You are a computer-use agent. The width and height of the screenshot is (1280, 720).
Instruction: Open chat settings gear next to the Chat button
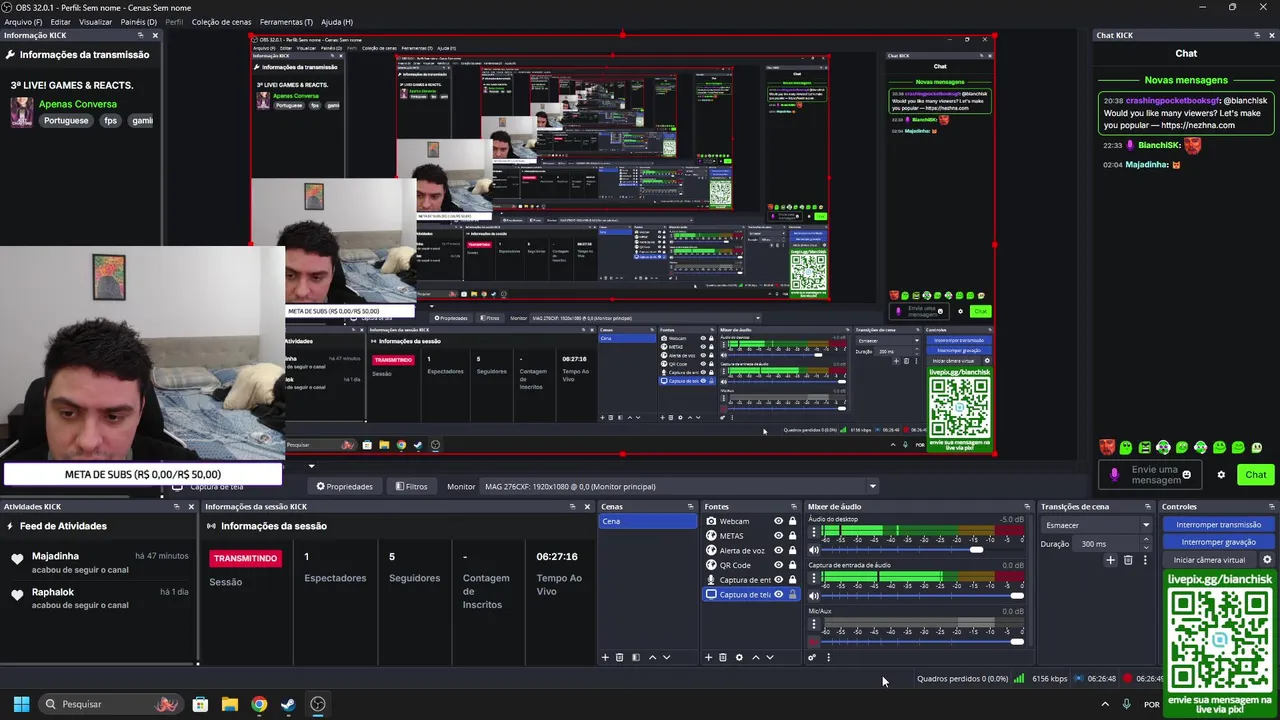pos(1221,475)
